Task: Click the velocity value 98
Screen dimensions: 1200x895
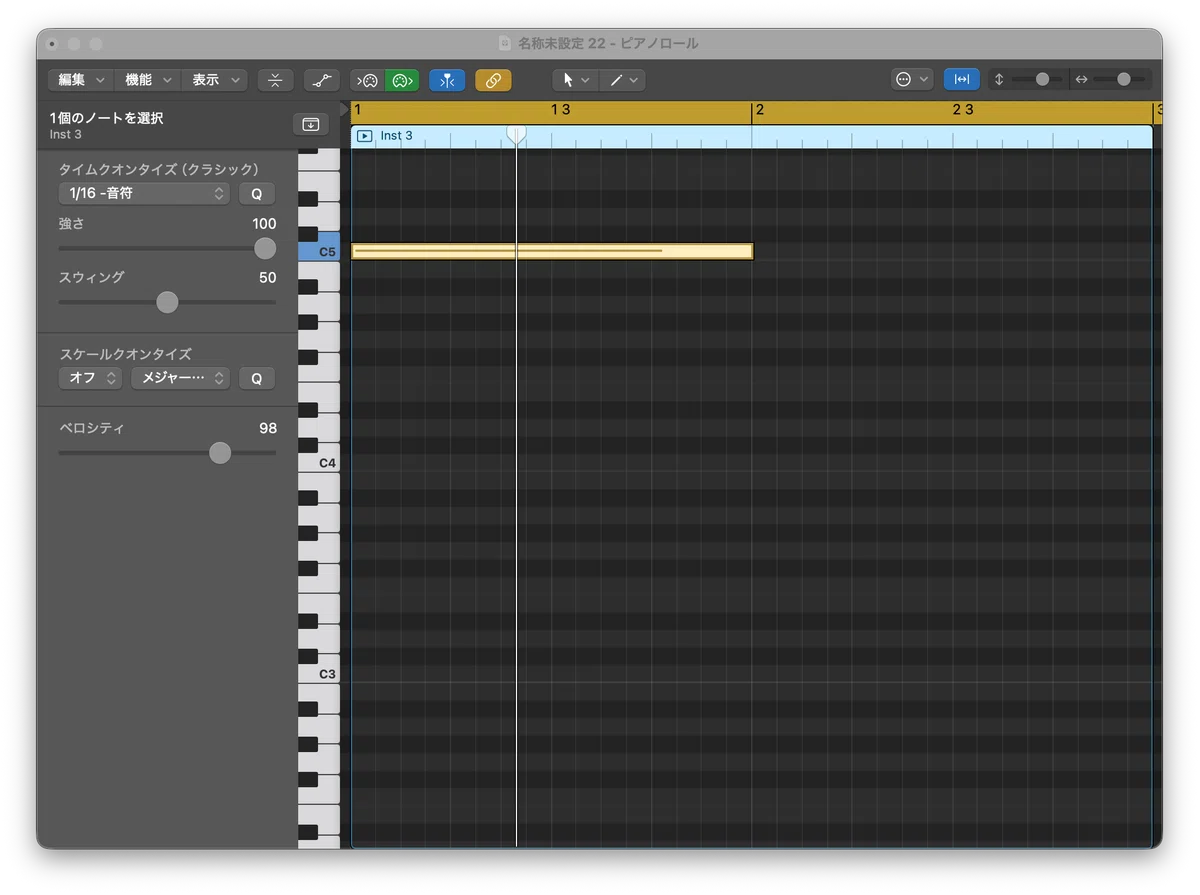Action: point(267,428)
